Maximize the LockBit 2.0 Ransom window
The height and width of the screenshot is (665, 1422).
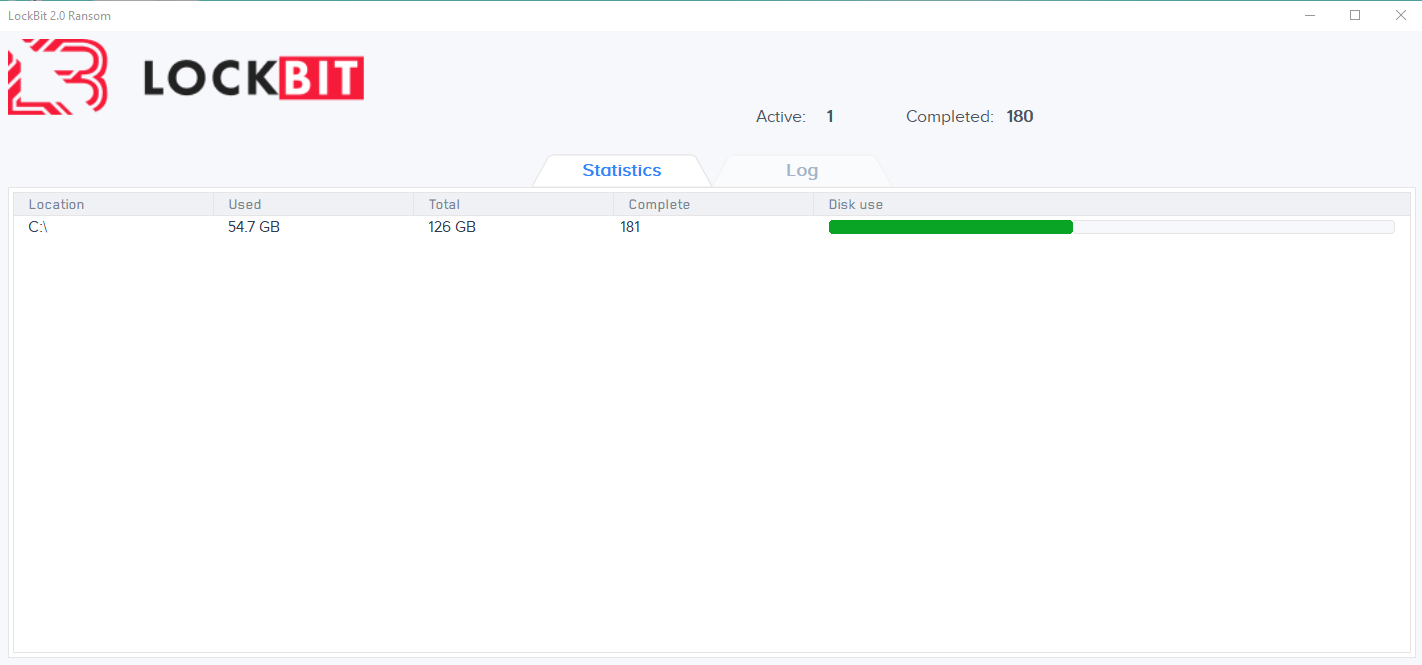point(1355,15)
